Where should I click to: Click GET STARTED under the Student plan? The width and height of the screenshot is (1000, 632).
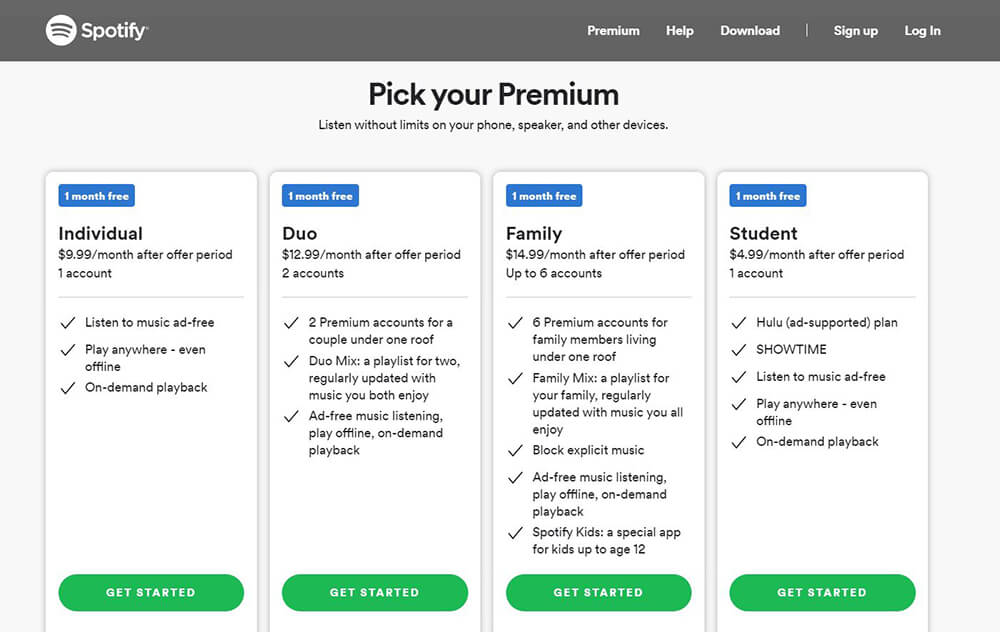(x=822, y=592)
